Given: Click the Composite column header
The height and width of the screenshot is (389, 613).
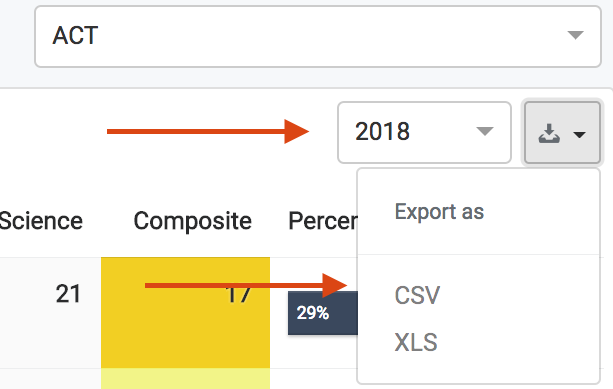Looking at the screenshot, I should click(x=192, y=221).
